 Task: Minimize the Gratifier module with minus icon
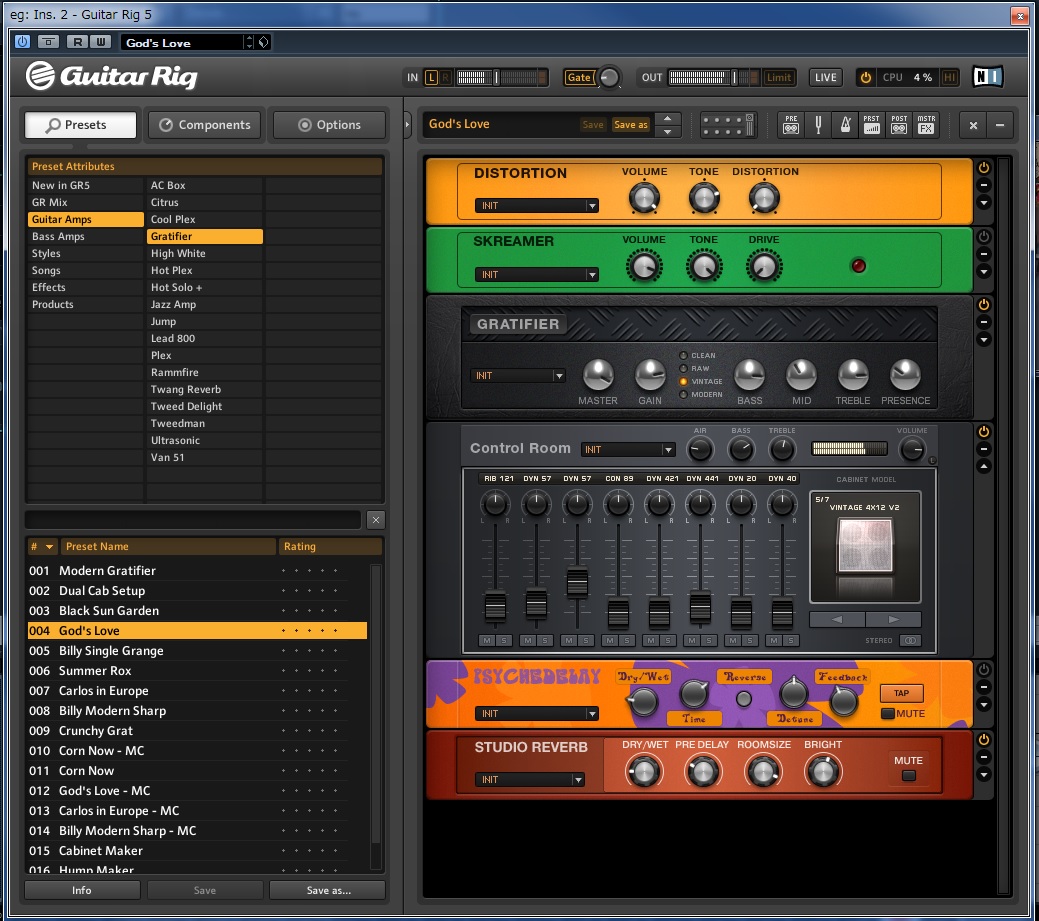(984, 322)
